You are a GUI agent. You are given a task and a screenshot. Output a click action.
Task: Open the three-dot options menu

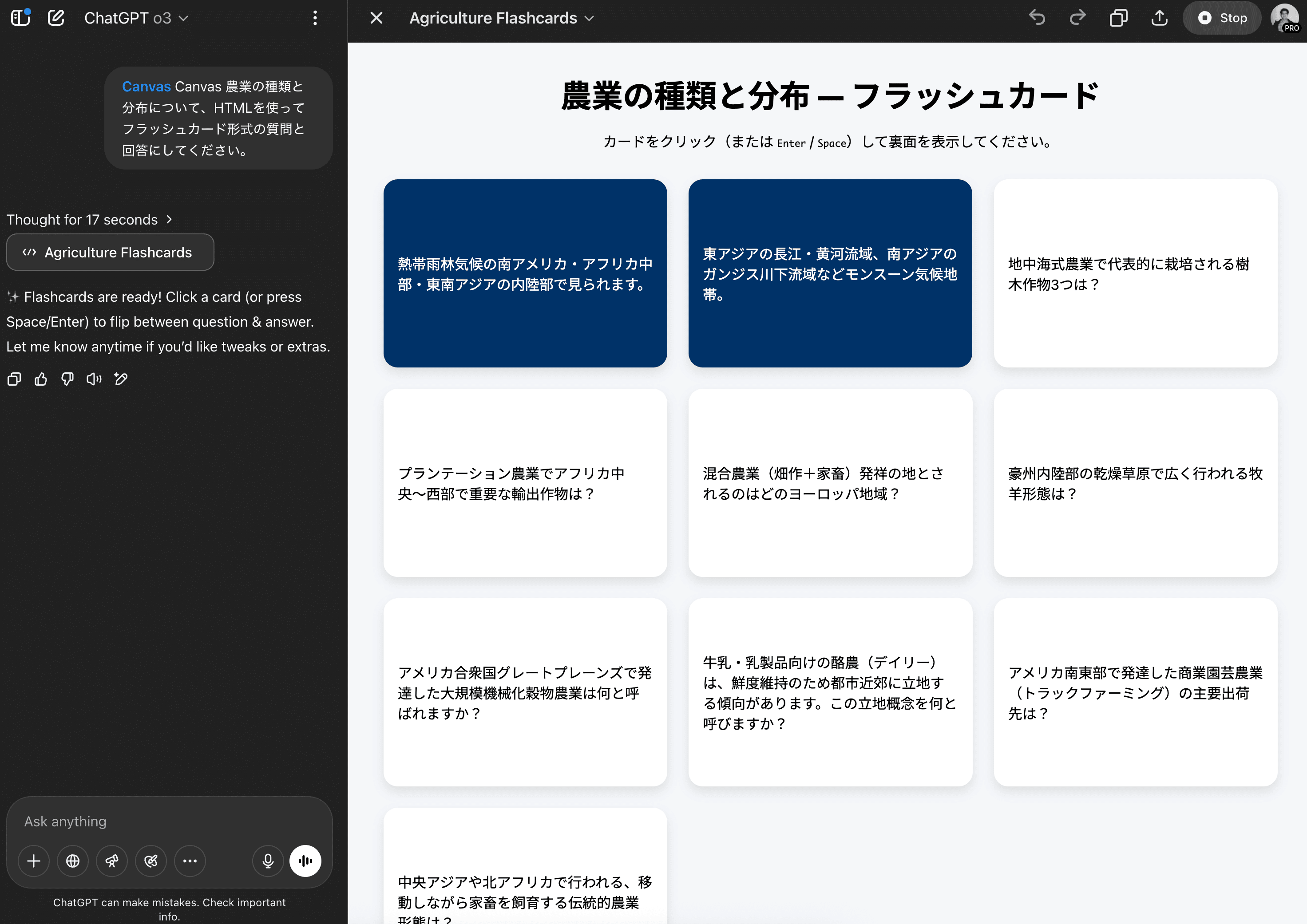[315, 18]
